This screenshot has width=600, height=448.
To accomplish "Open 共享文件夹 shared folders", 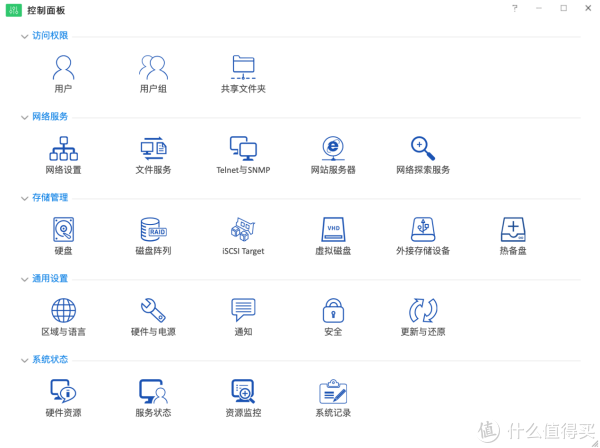I will tap(243, 68).
